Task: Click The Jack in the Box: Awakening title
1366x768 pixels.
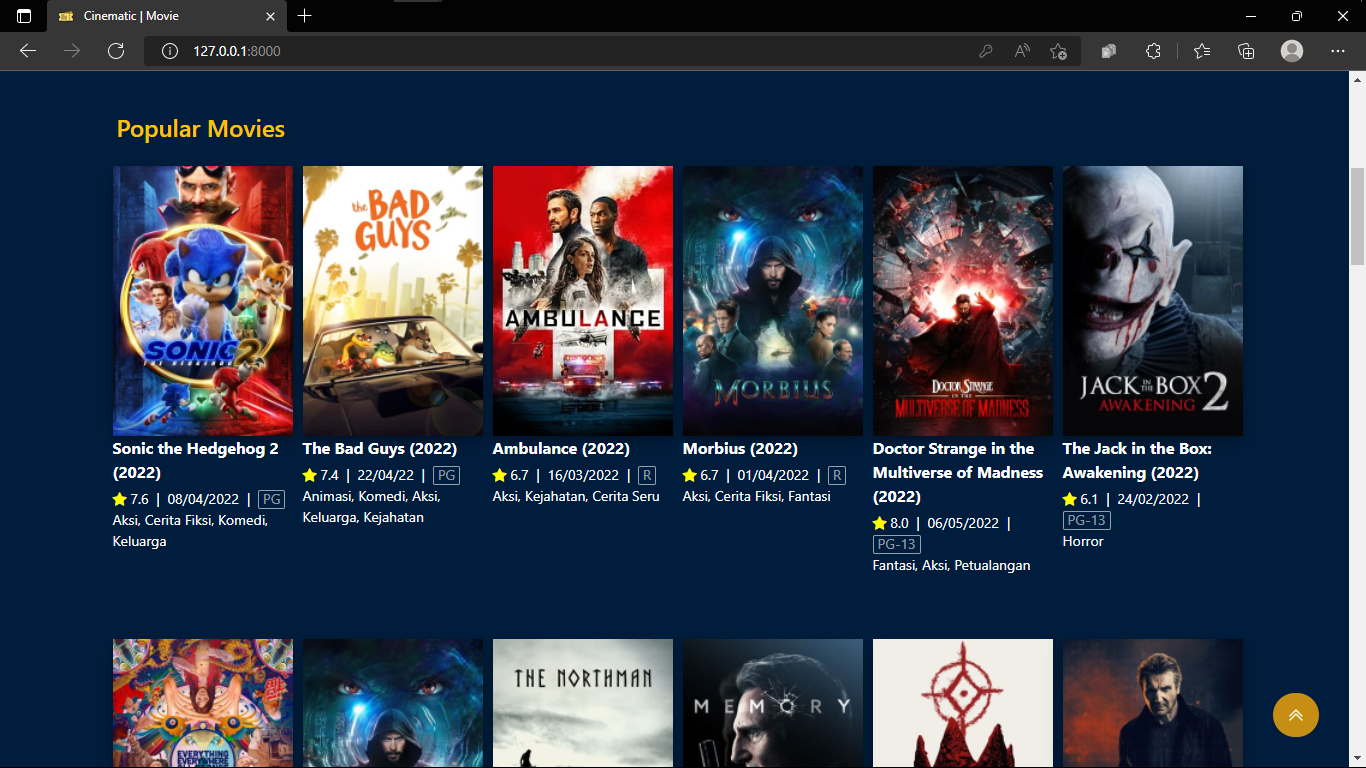Action: click(1137, 461)
